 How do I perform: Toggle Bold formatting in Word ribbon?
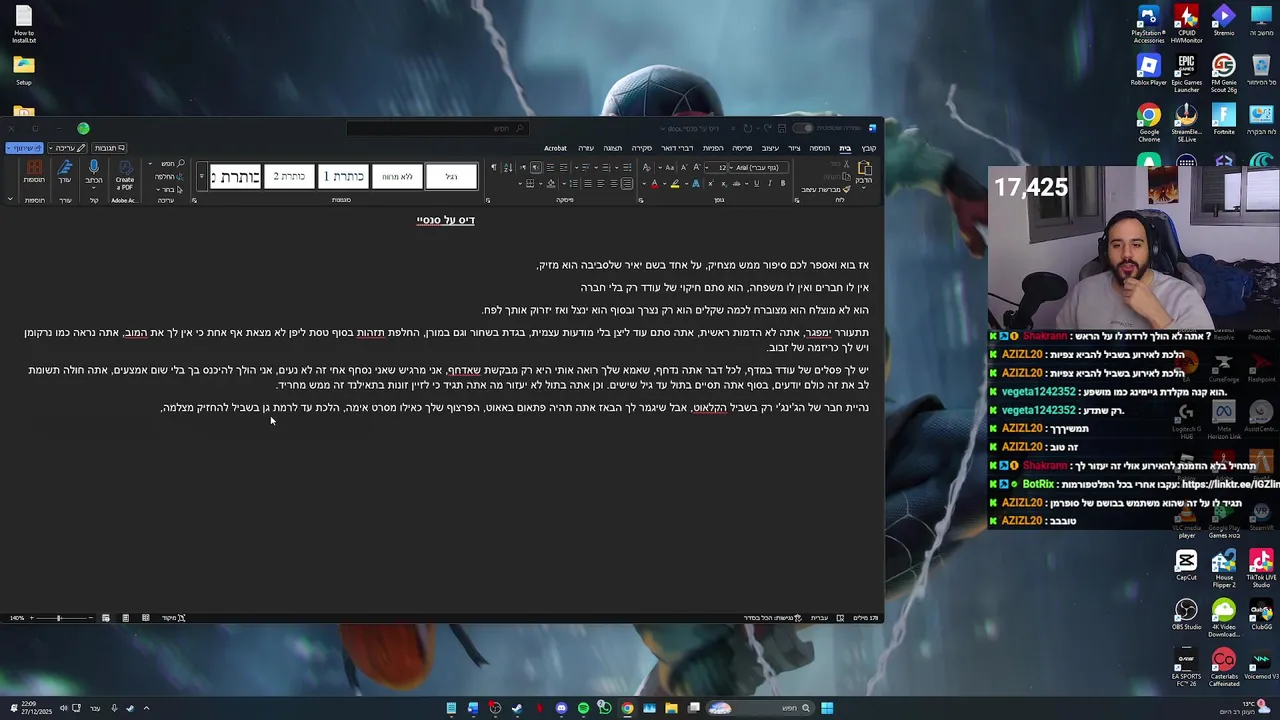[x=783, y=183]
